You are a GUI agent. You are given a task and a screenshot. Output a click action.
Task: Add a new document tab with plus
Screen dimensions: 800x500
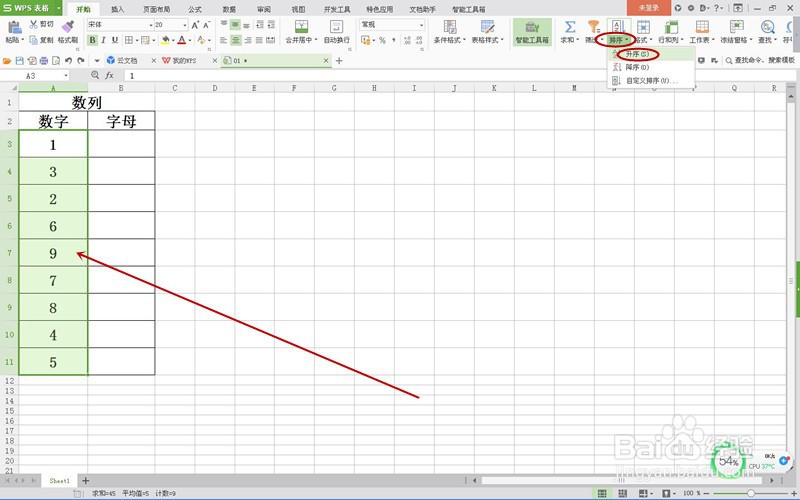(x=339, y=61)
